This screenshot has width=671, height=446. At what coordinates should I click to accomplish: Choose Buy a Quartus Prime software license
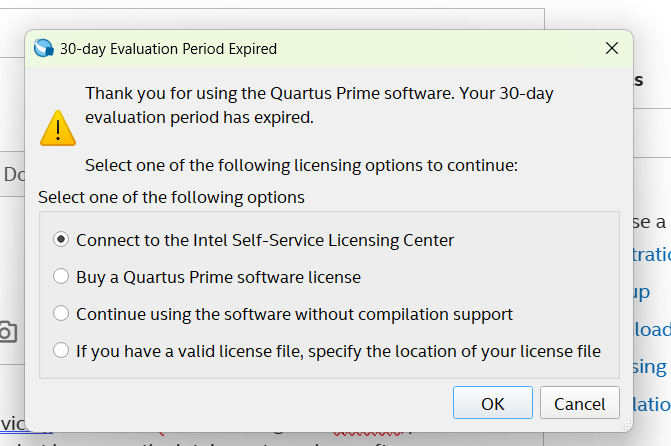click(x=62, y=277)
